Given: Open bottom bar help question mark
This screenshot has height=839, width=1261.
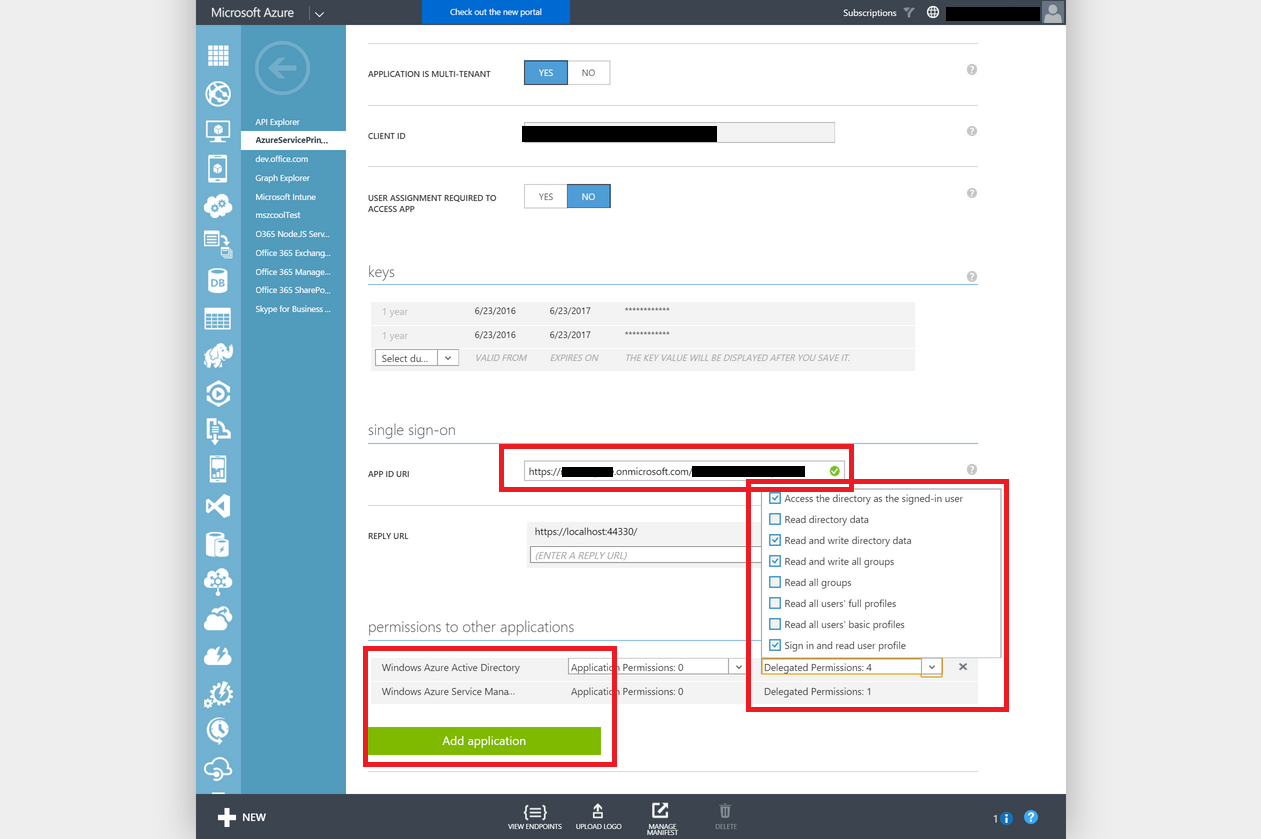Looking at the screenshot, I should [x=1031, y=817].
